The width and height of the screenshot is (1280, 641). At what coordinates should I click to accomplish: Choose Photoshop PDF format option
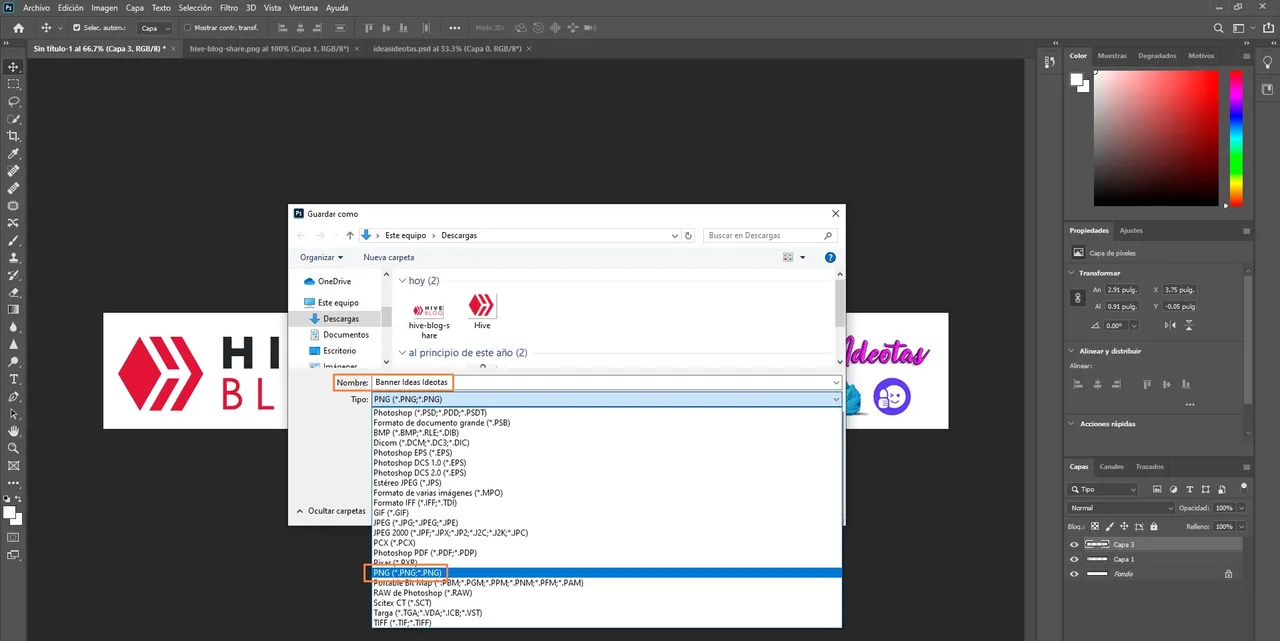tap(607, 553)
